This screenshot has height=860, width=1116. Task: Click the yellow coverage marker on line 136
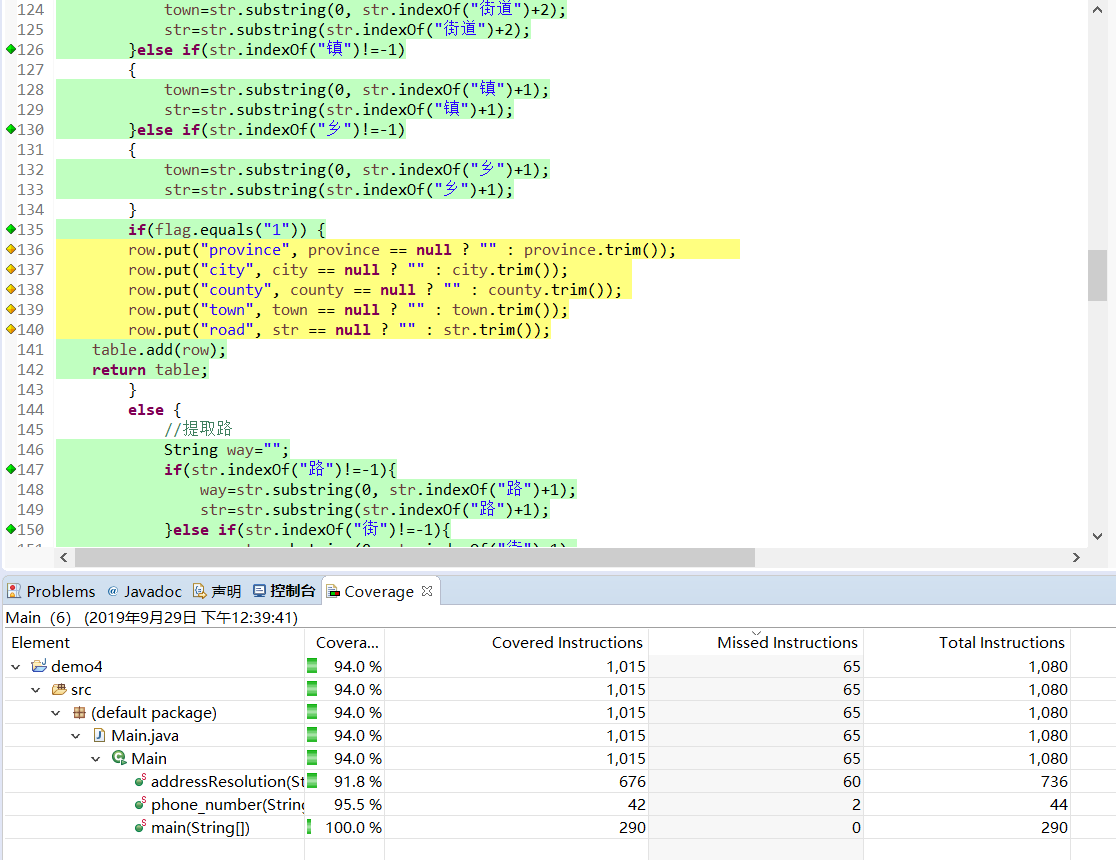[x=10, y=250]
